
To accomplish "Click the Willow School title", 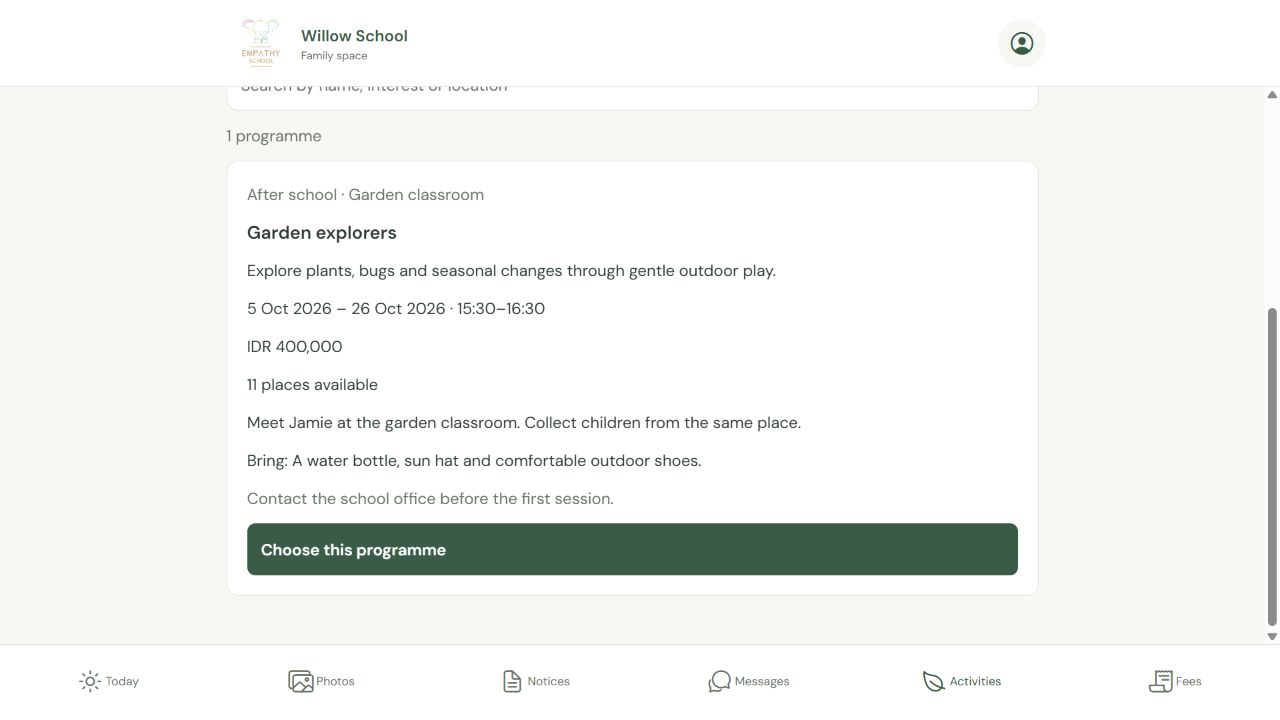I will 354,36.
